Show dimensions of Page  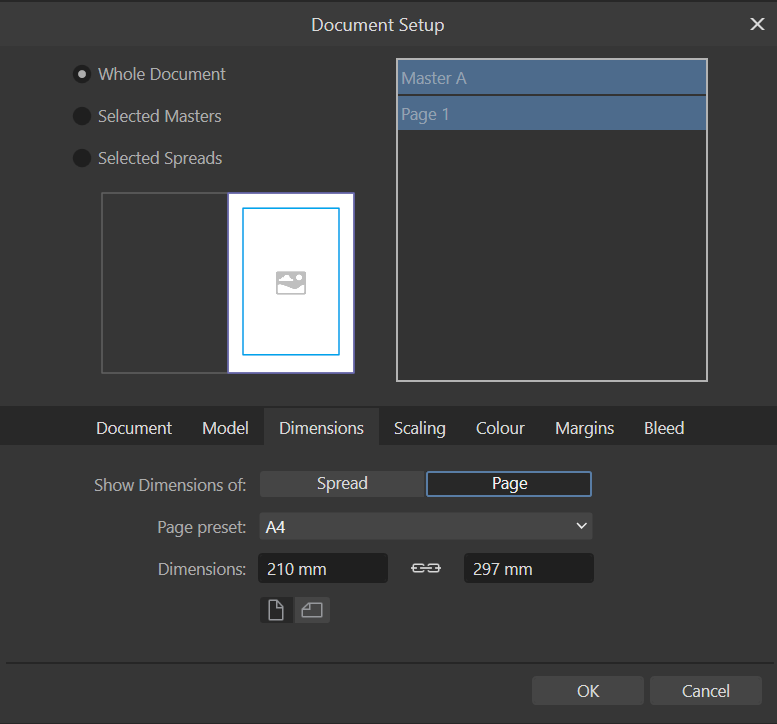(509, 484)
